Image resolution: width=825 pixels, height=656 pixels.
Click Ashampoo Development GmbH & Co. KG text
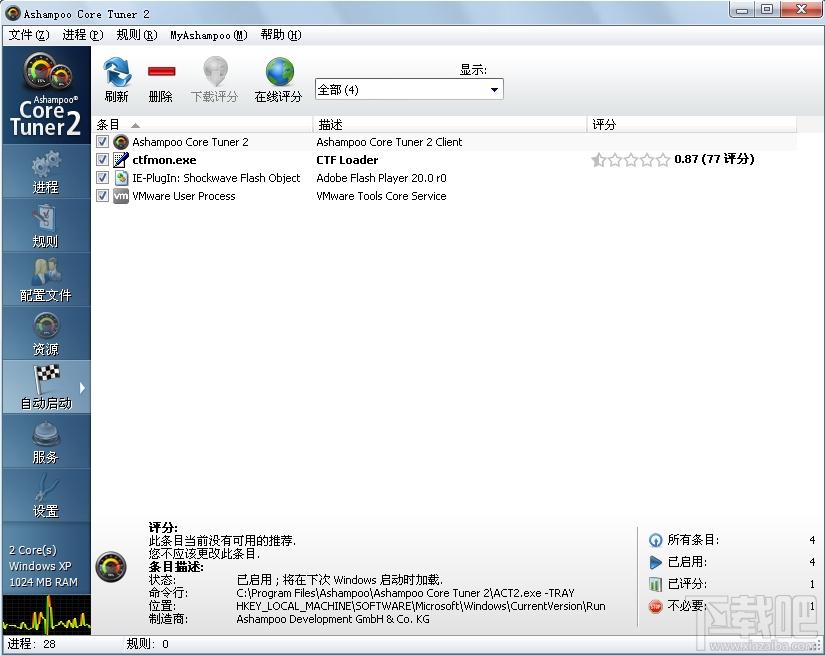[333, 619]
